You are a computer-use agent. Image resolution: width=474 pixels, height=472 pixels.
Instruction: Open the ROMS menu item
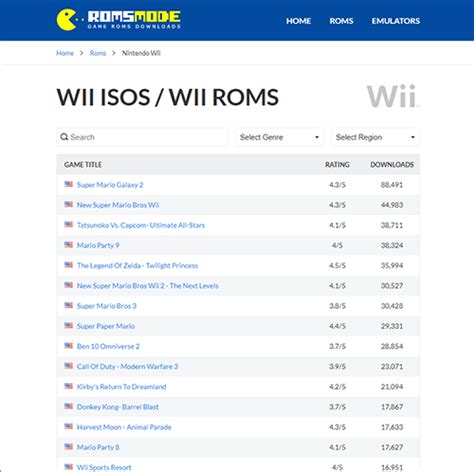coord(341,21)
